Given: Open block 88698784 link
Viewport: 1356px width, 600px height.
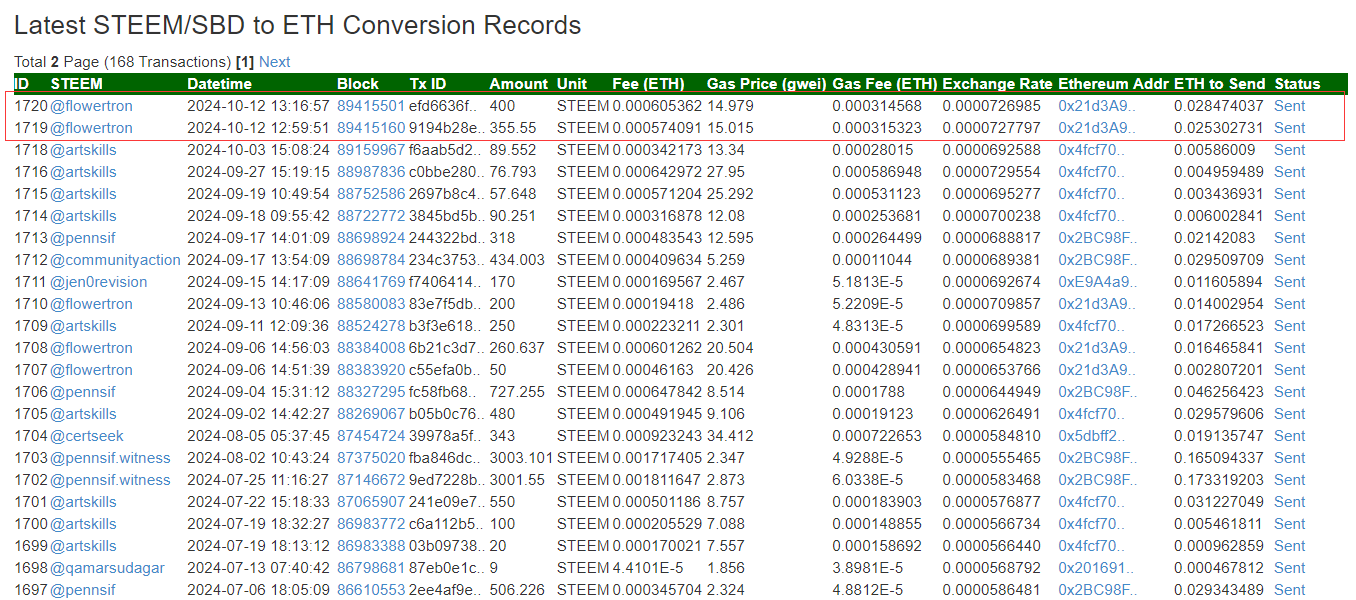Looking at the screenshot, I should [371, 260].
